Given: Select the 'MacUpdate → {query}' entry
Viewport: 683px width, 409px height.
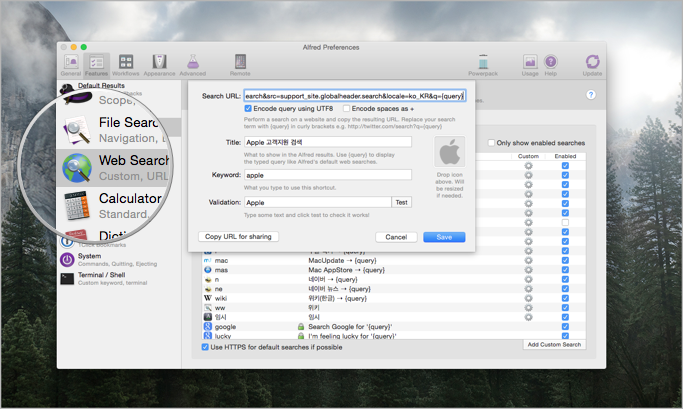Looking at the screenshot, I should click(342, 260).
